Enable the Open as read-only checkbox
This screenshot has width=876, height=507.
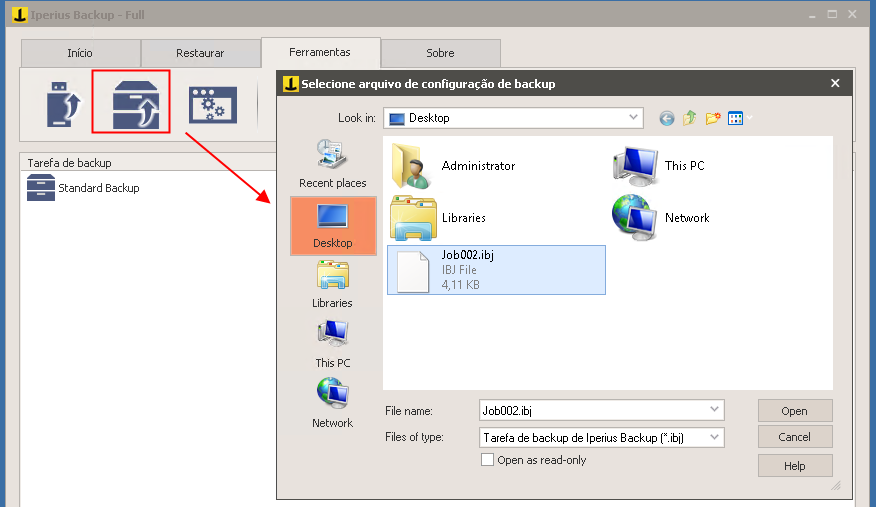pyautogui.click(x=487, y=460)
